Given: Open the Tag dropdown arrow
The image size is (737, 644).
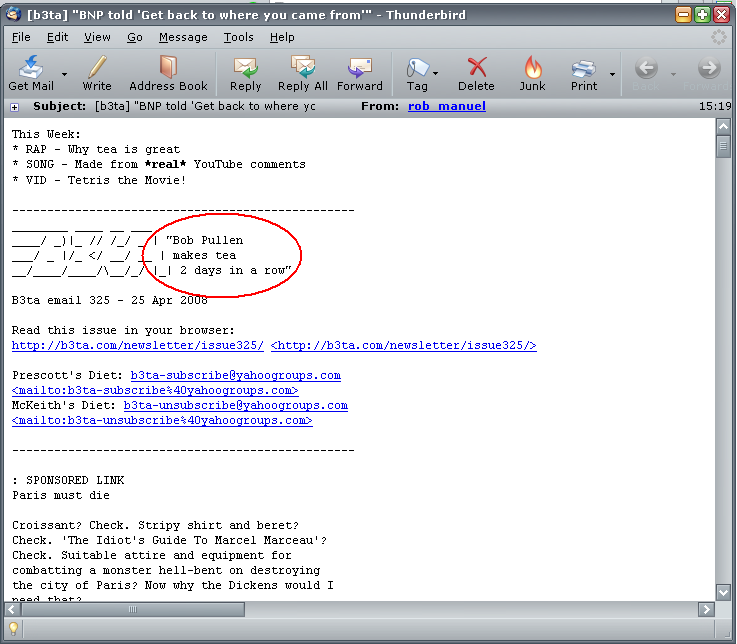Looking at the screenshot, I should tap(436, 73).
